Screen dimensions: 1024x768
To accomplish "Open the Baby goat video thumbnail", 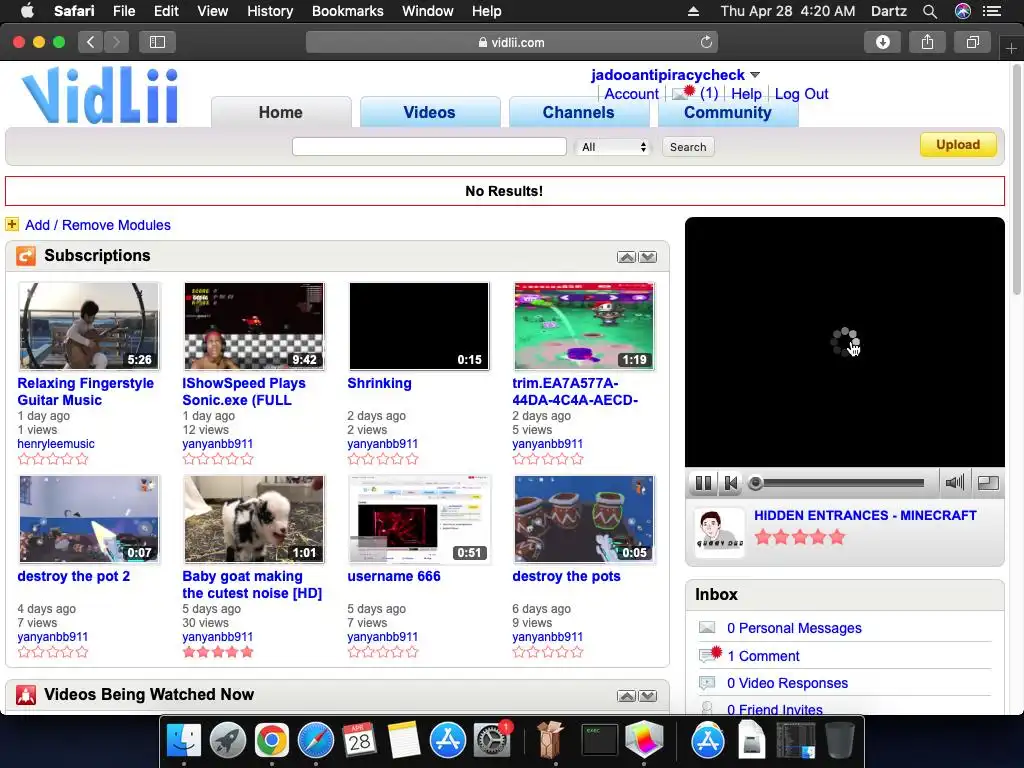I will (x=254, y=519).
